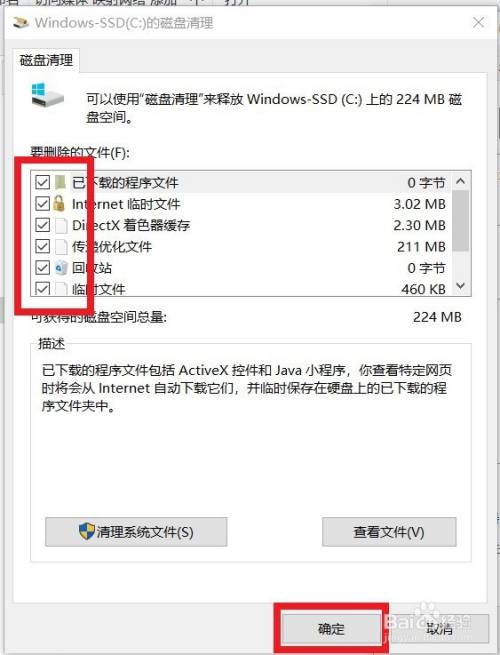Click the lock icon for Internet 临时文件
Image resolution: width=500 pixels, height=655 pixels.
coord(59,203)
